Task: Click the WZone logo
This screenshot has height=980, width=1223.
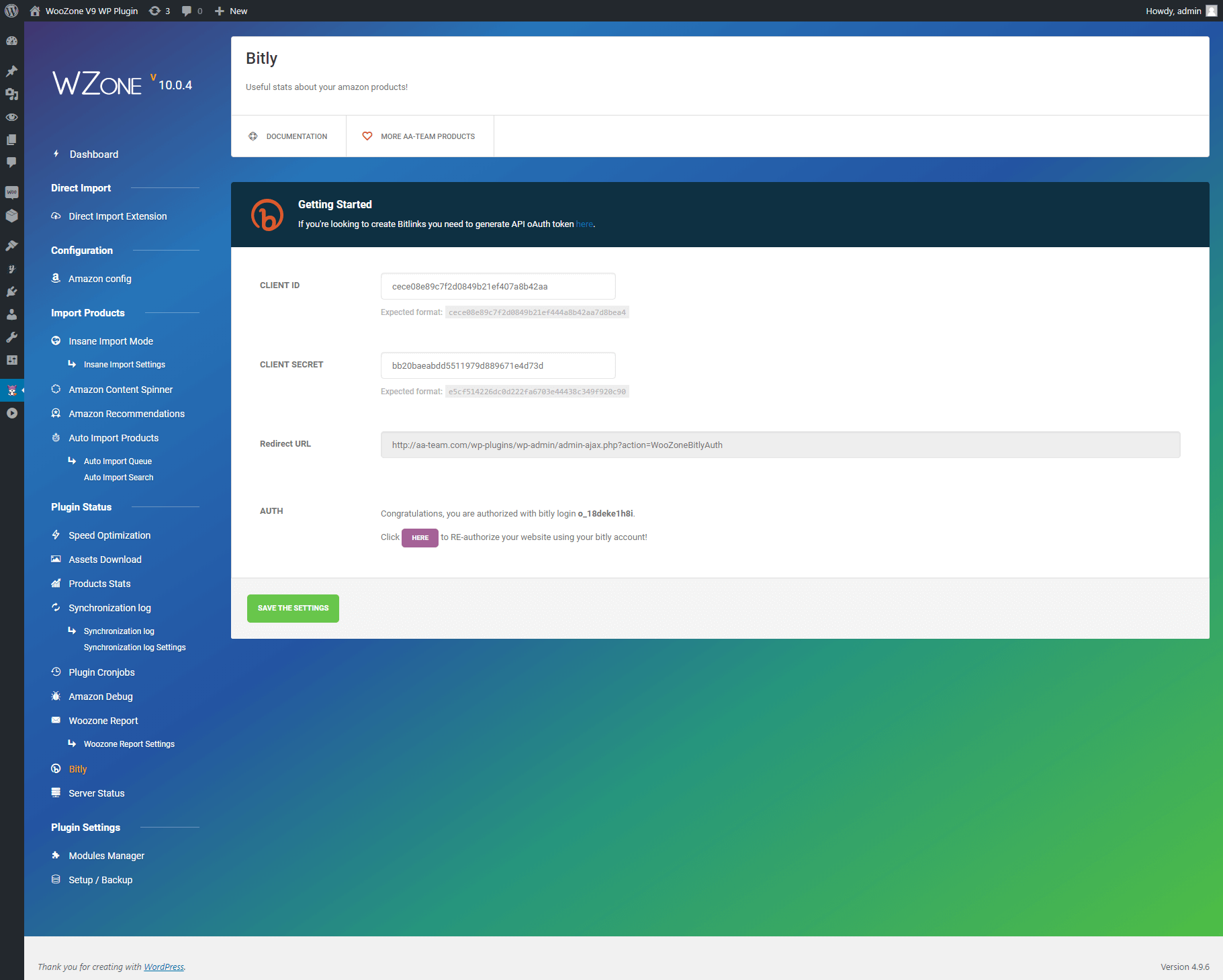Action: pos(97,84)
